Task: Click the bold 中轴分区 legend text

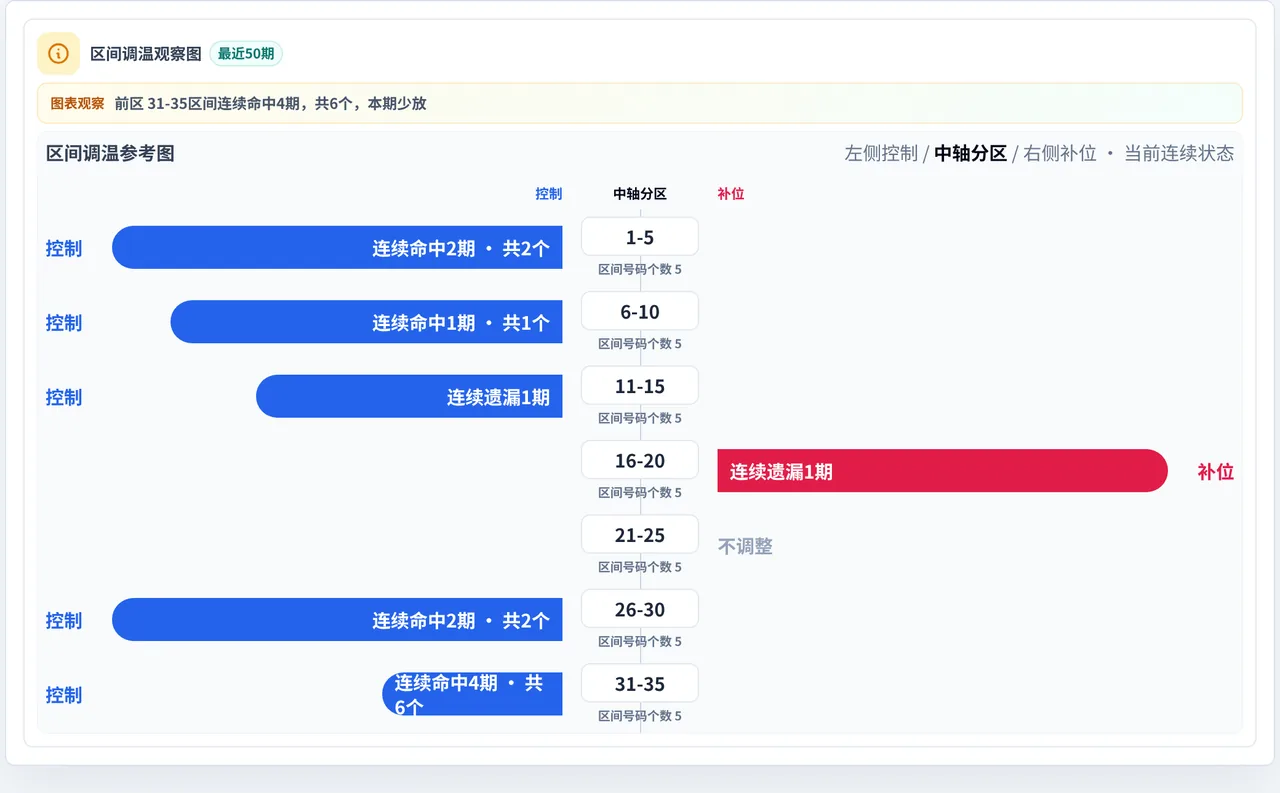Action: (x=971, y=153)
